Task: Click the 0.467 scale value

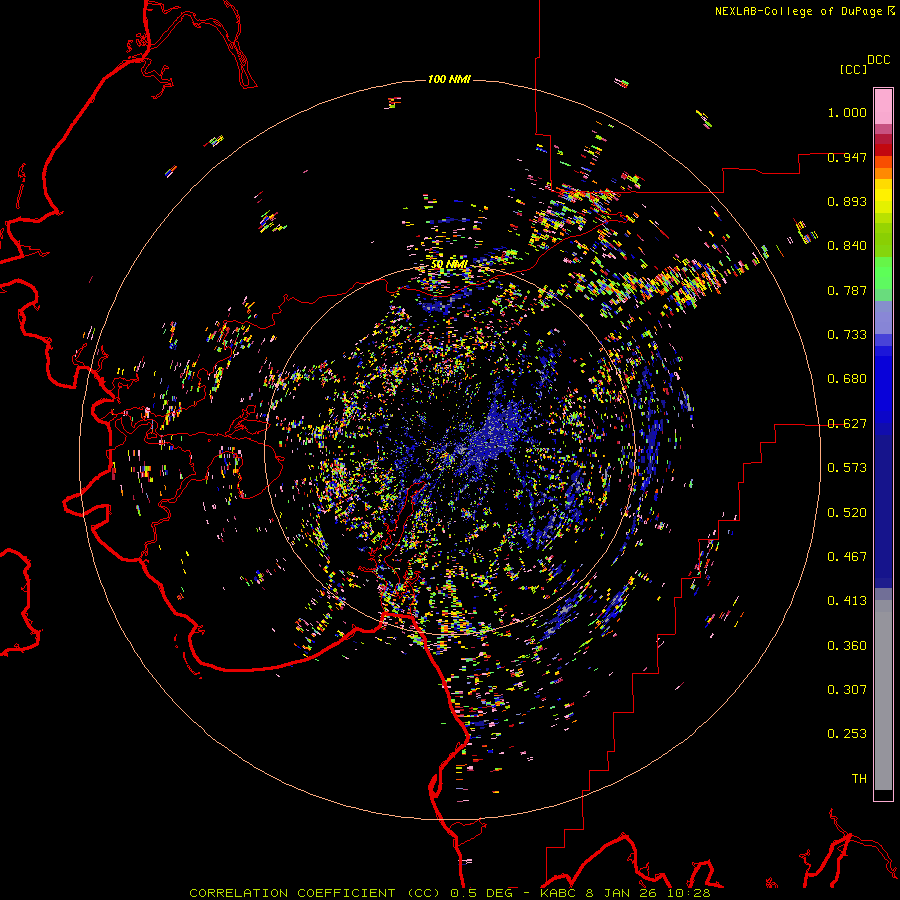Action: click(x=847, y=557)
